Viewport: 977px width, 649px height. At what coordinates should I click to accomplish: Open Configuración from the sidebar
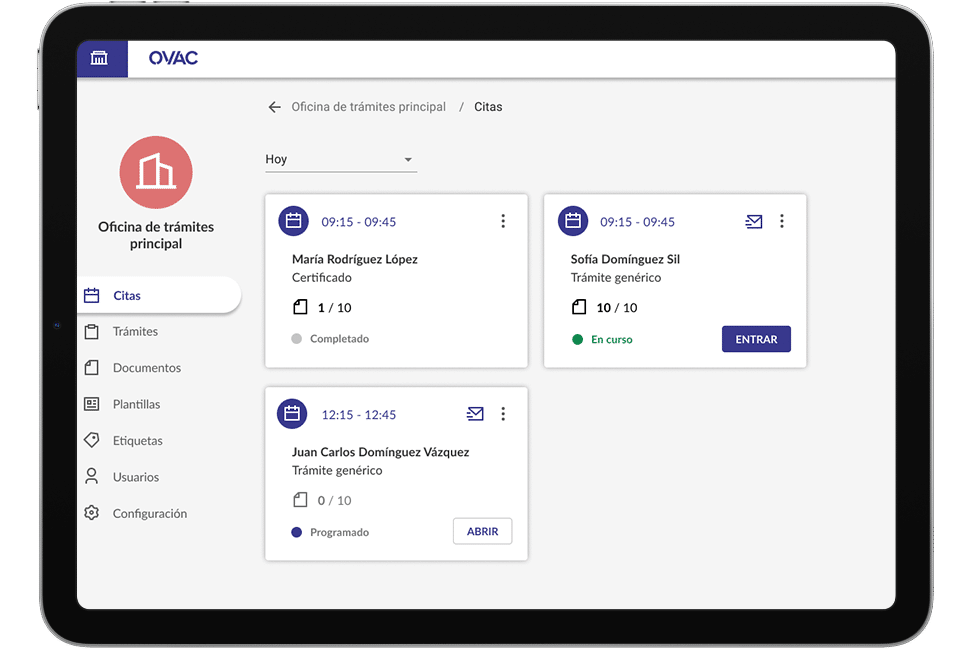[x=149, y=514]
